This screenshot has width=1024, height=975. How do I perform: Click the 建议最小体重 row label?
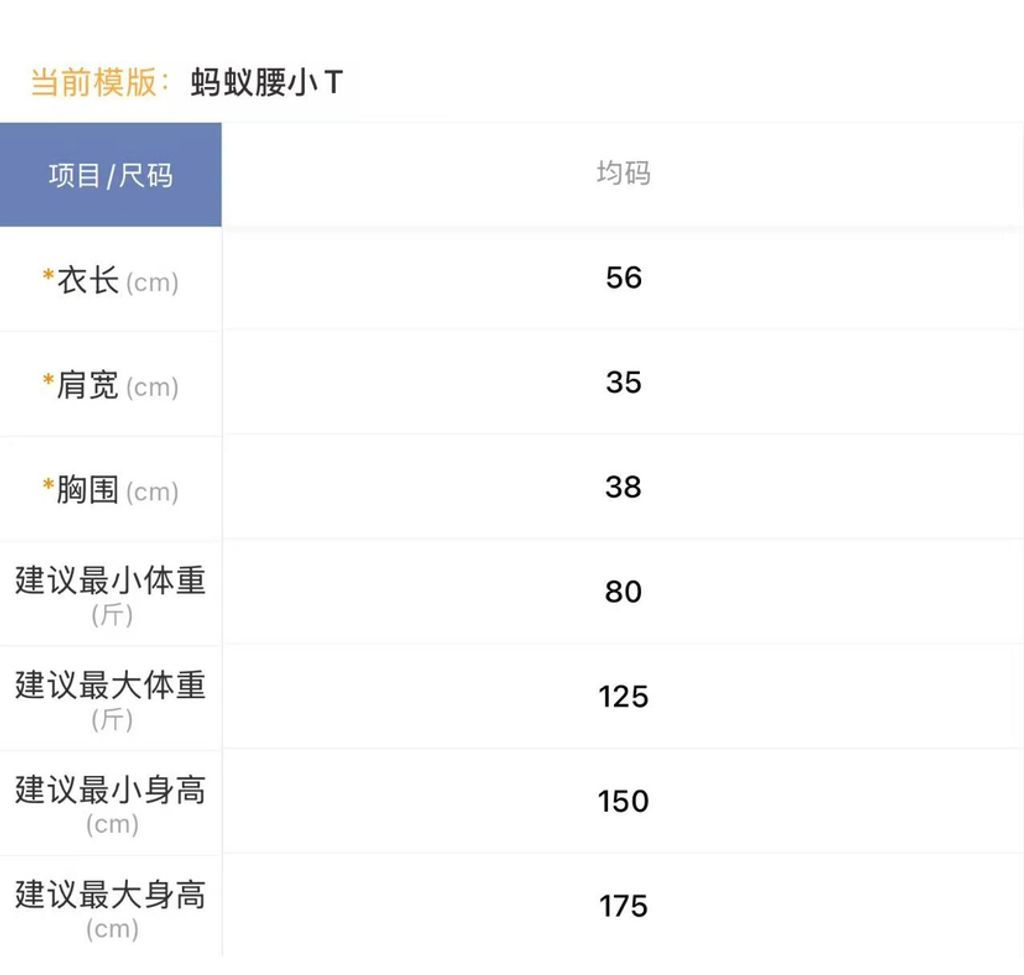click(x=107, y=592)
